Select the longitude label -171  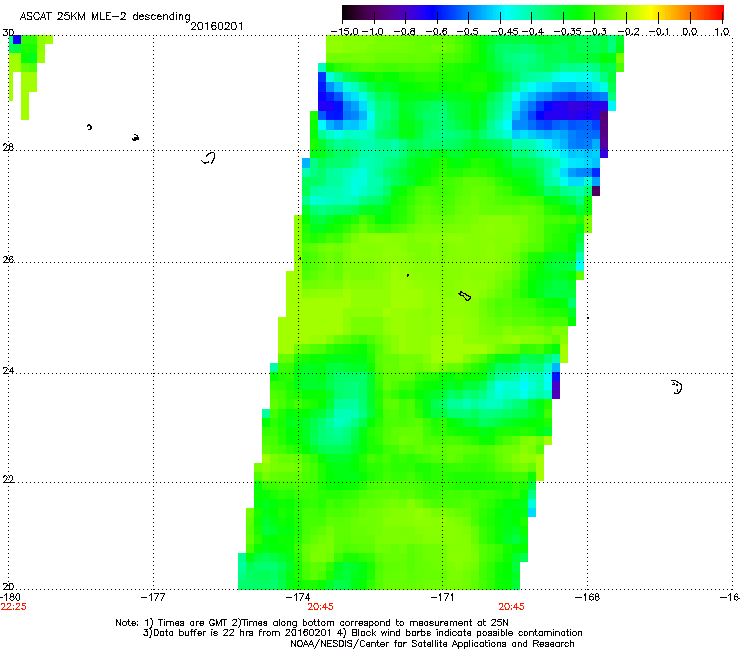[x=442, y=597]
